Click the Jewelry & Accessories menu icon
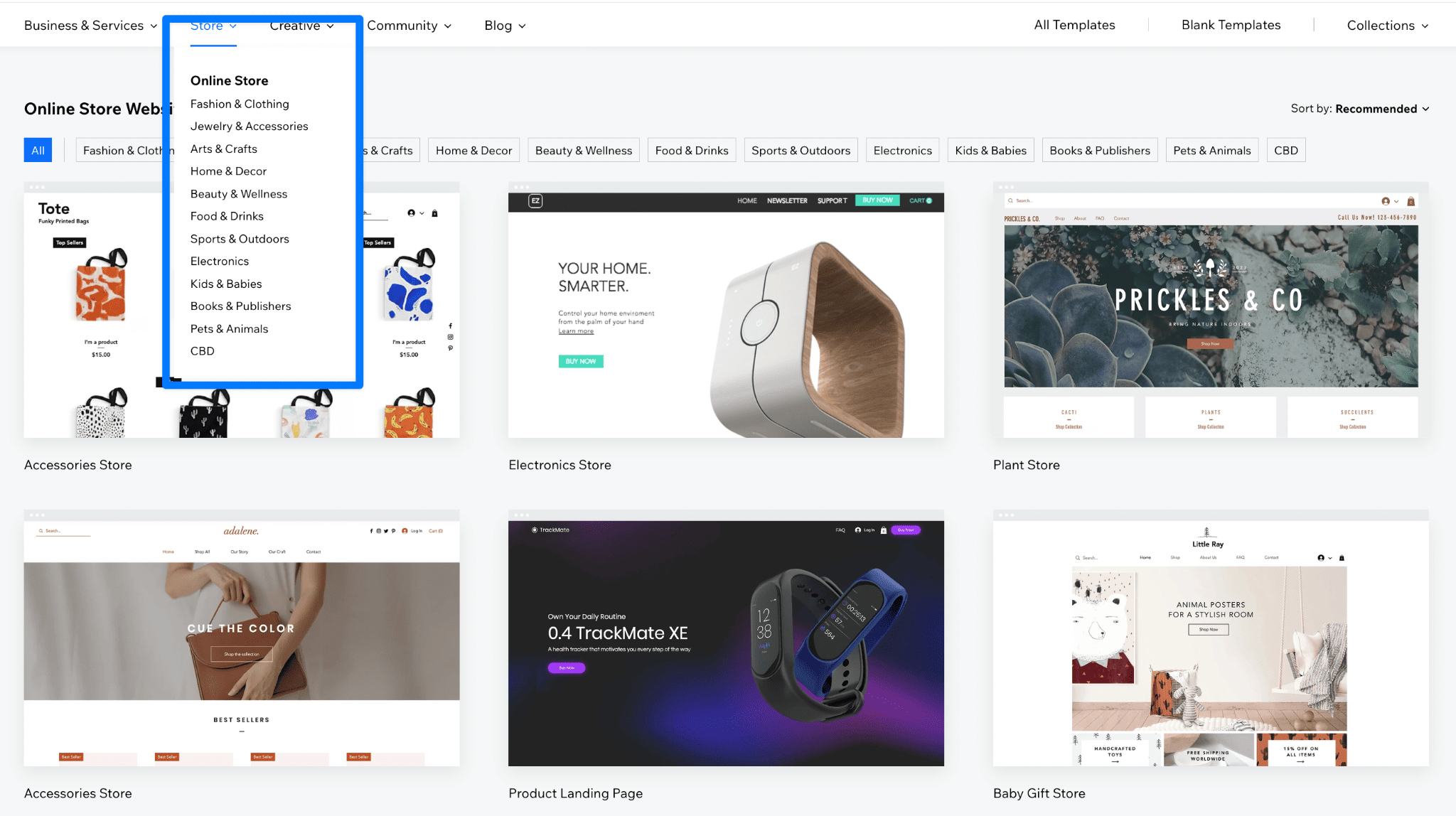1456x816 pixels. [249, 126]
